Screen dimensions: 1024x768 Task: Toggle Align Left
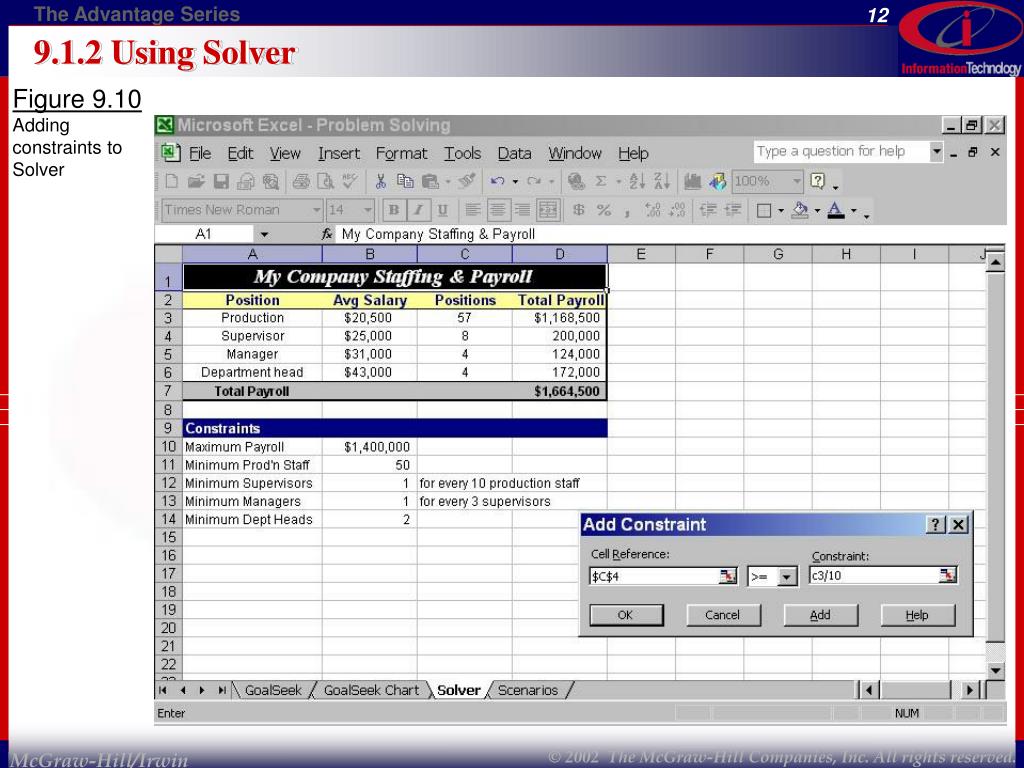[473, 210]
